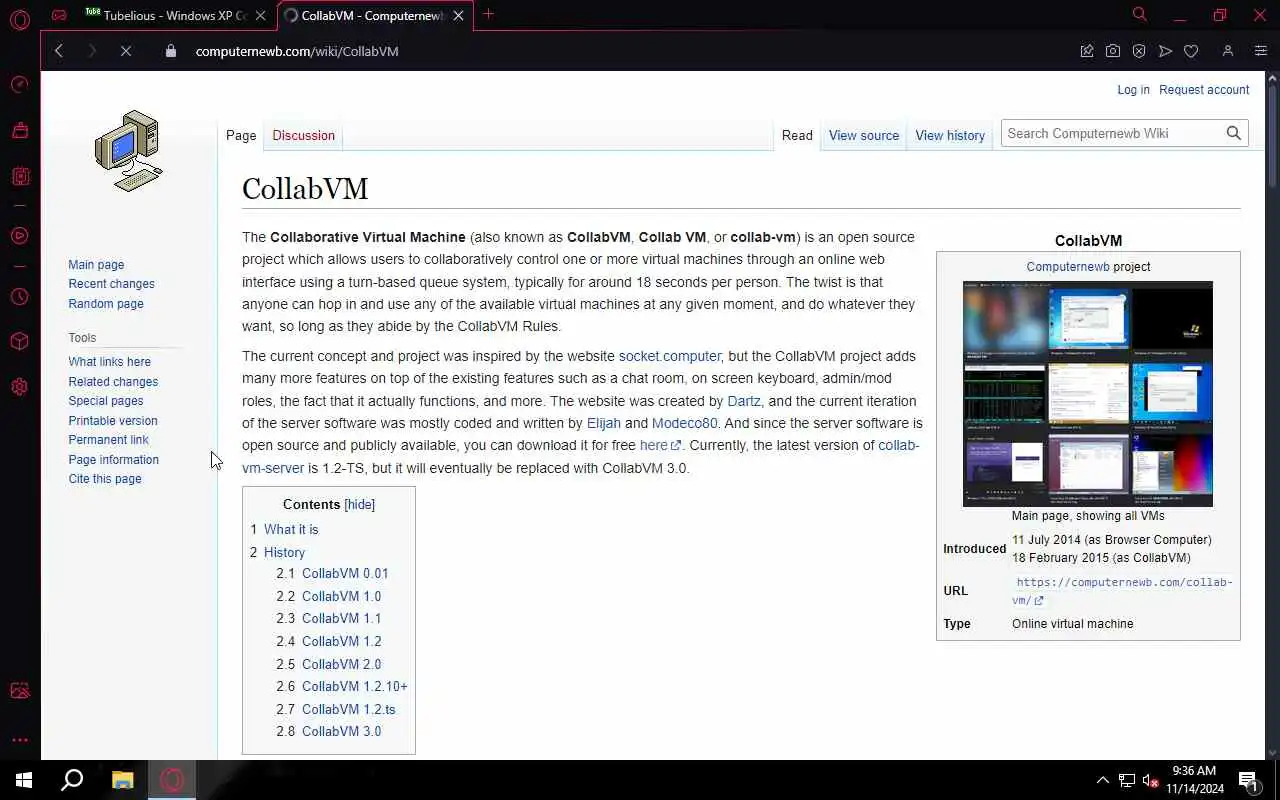Jump to What it is section
The image size is (1280, 800).
291,530
